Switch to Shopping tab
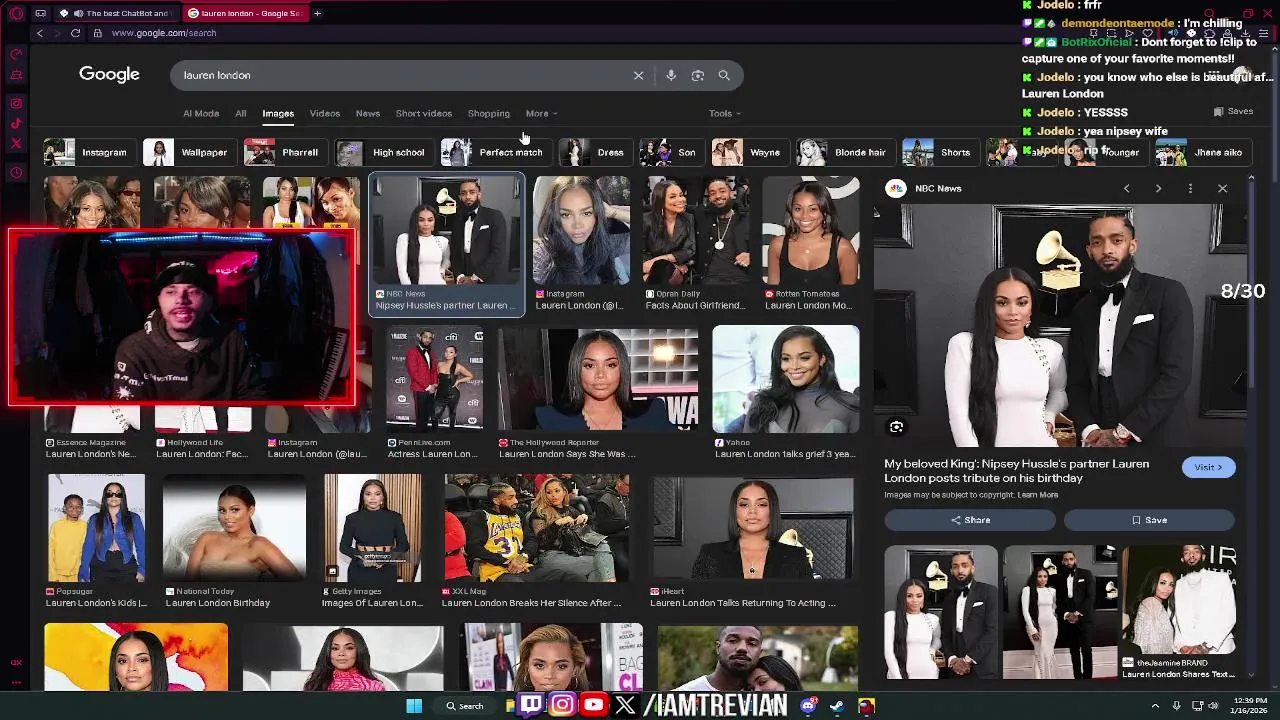Image resolution: width=1280 pixels, height=720 pixels. (x=489, y=113)
